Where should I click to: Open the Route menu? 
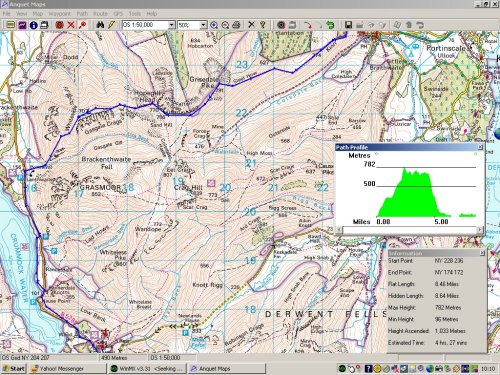100,14
